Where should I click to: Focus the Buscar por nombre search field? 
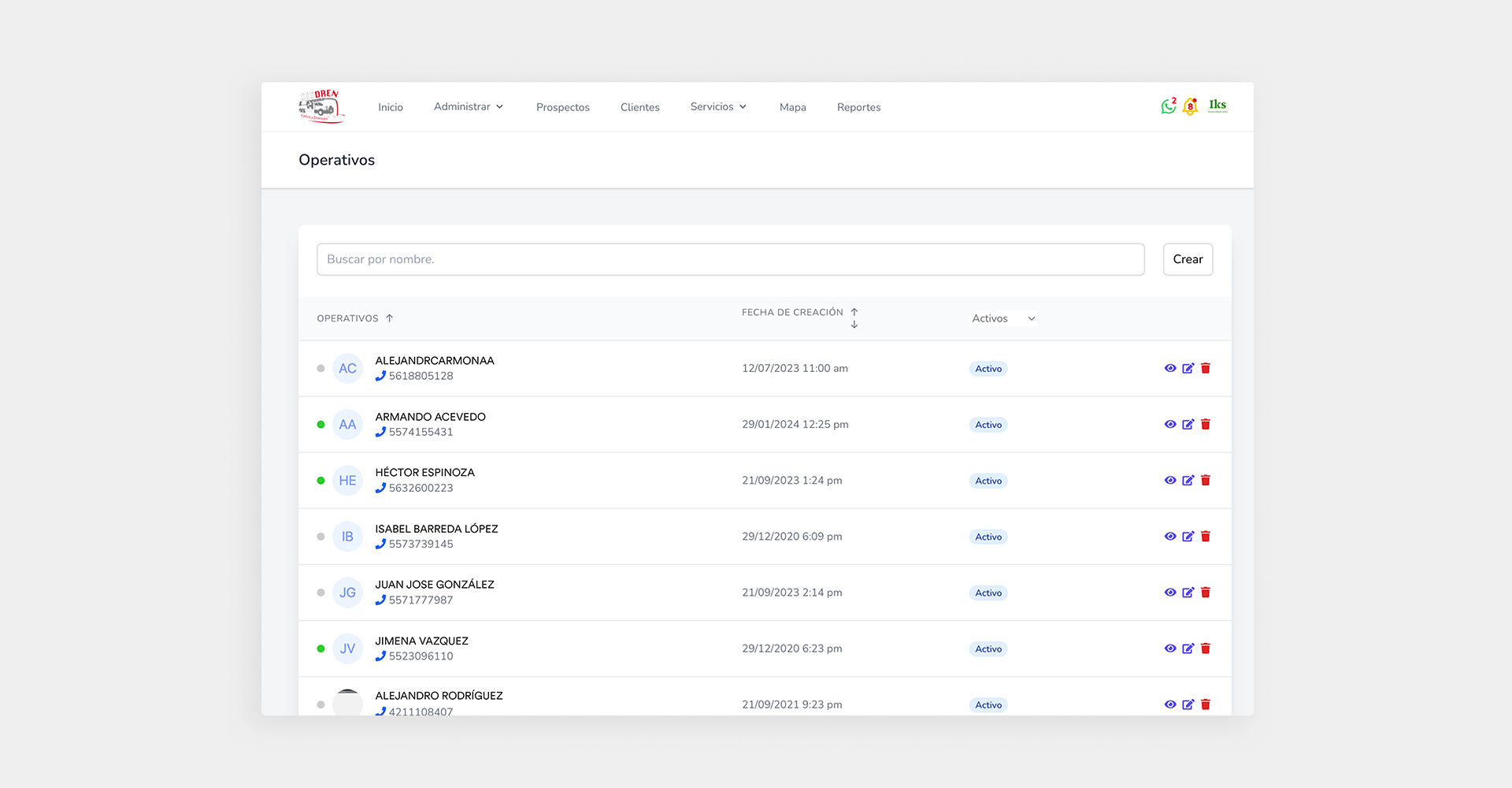point(730,259)
